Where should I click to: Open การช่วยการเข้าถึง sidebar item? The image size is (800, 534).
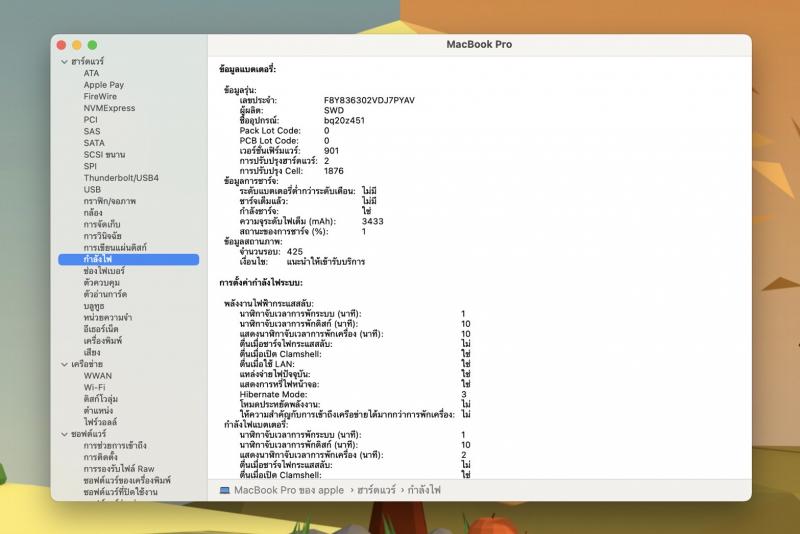coord(115,446)
